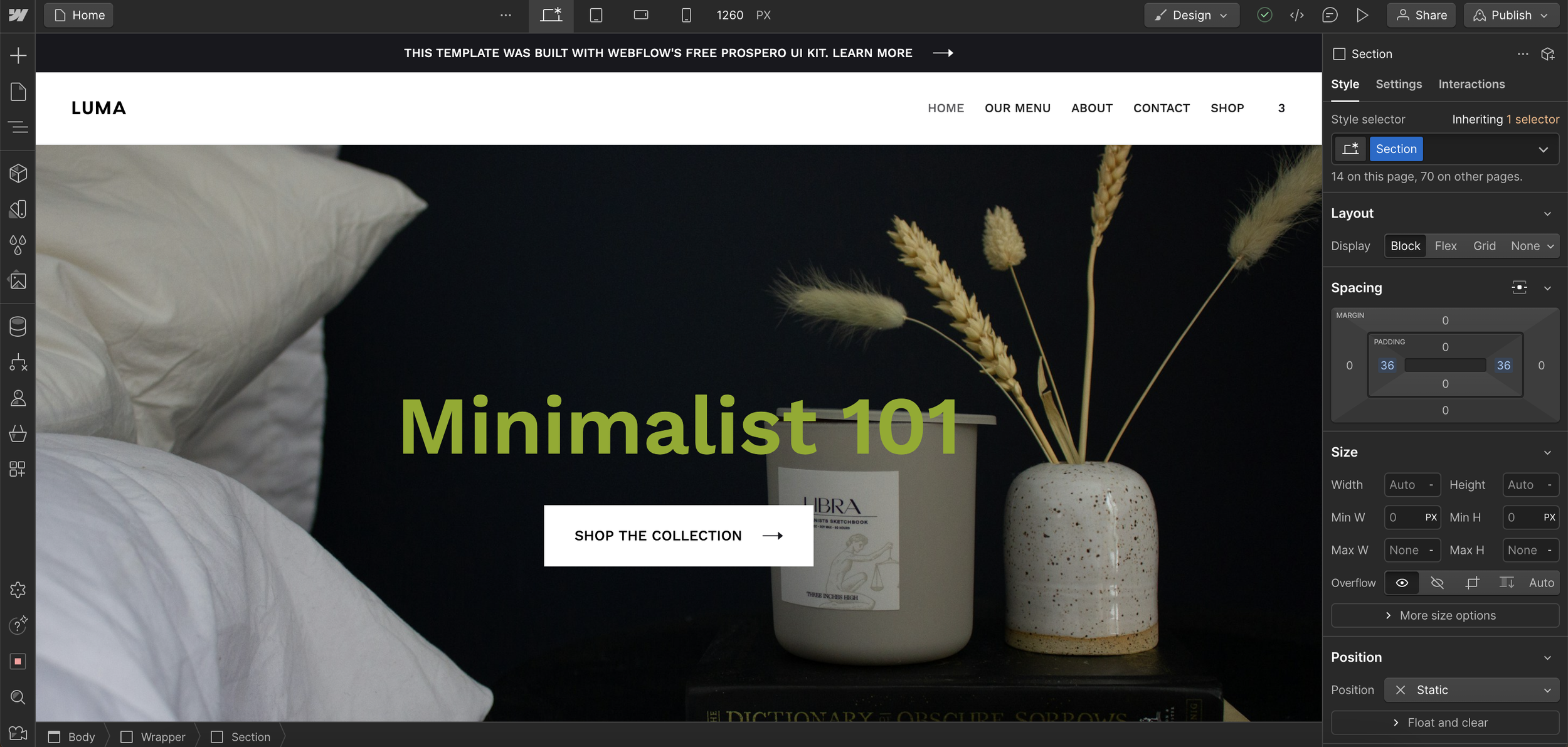Open the Assets panel
This screenshot has height=747, width=1568.
(18, 280)
